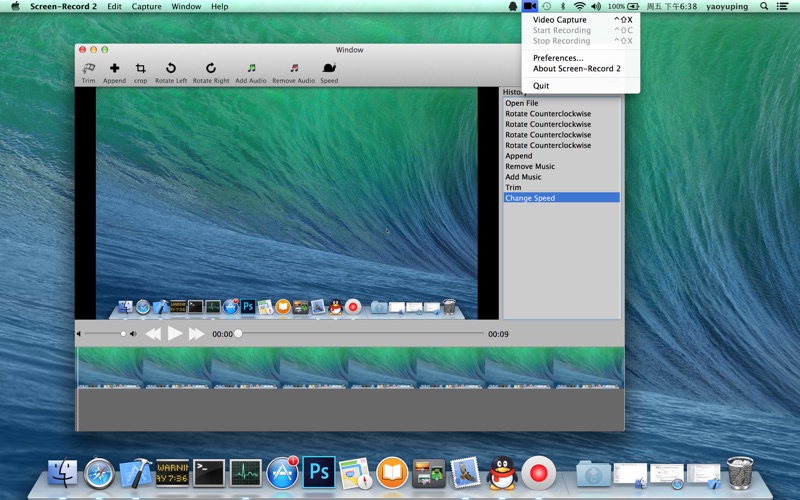Open Preferences from the dropdown
Viewport: 800px width, 500px height.
[x=558, y=58]
